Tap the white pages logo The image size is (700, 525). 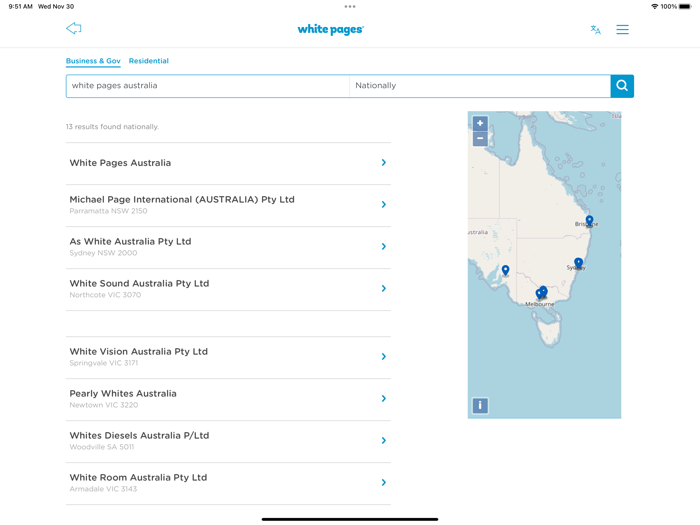coord(330,29)
